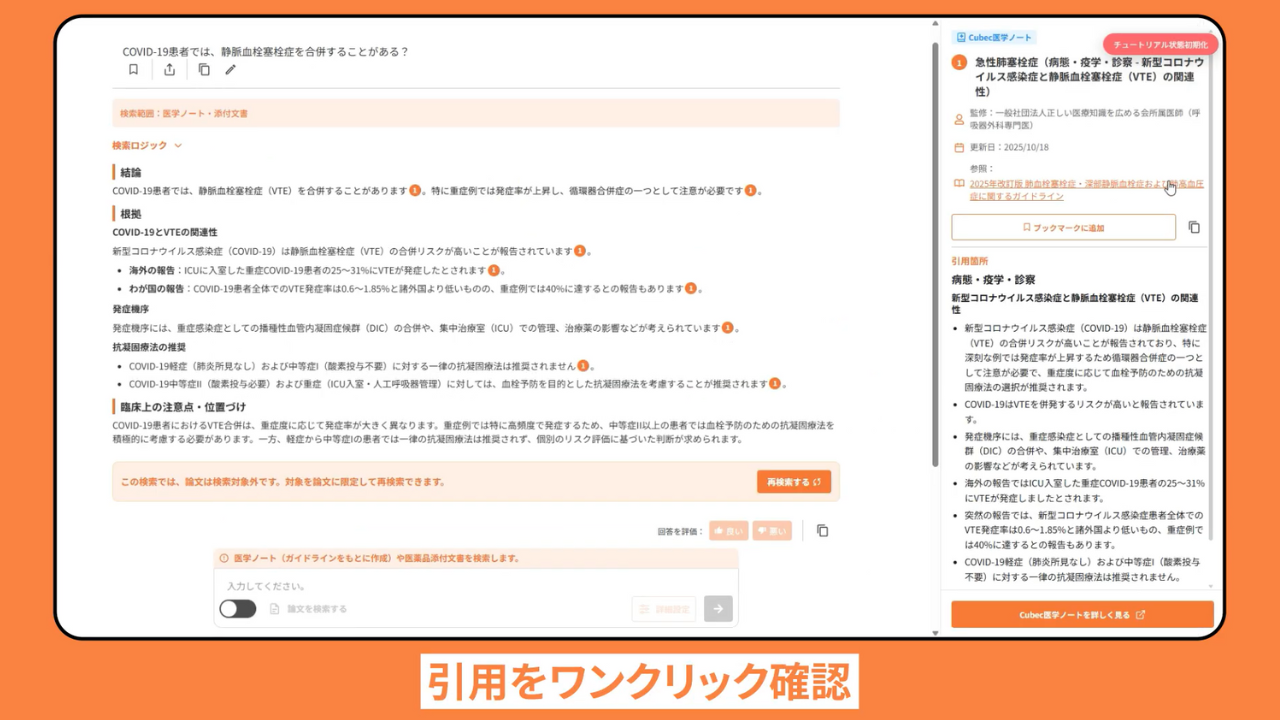This screenshot has width=1280, height=720.
Task: Edit the question using pencil icon
Action: pyautogui.click(x=232, y=69)
